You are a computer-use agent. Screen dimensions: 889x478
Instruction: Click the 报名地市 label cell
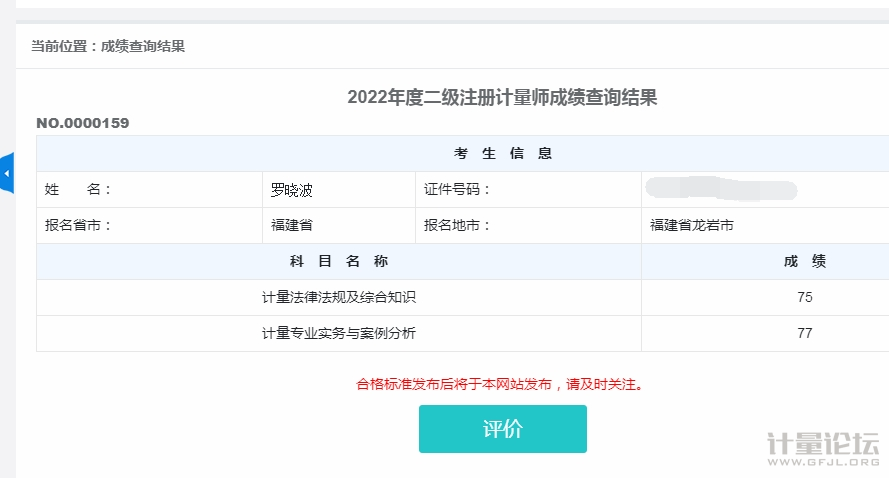[x=458, y=225]
